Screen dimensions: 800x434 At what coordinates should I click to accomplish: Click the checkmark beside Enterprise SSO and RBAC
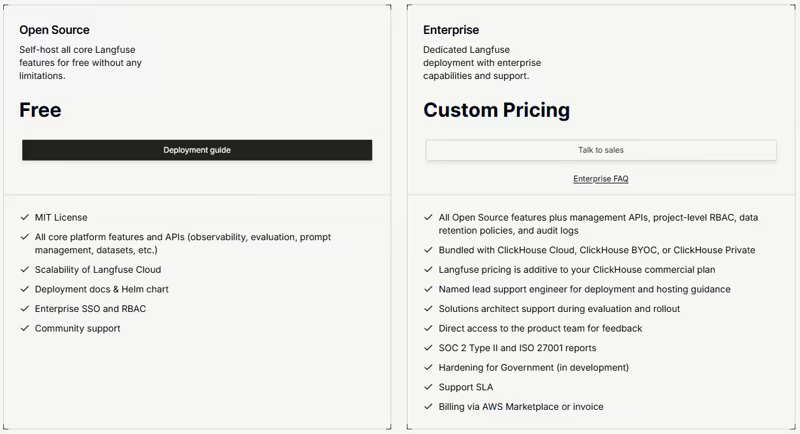point(24,309)
